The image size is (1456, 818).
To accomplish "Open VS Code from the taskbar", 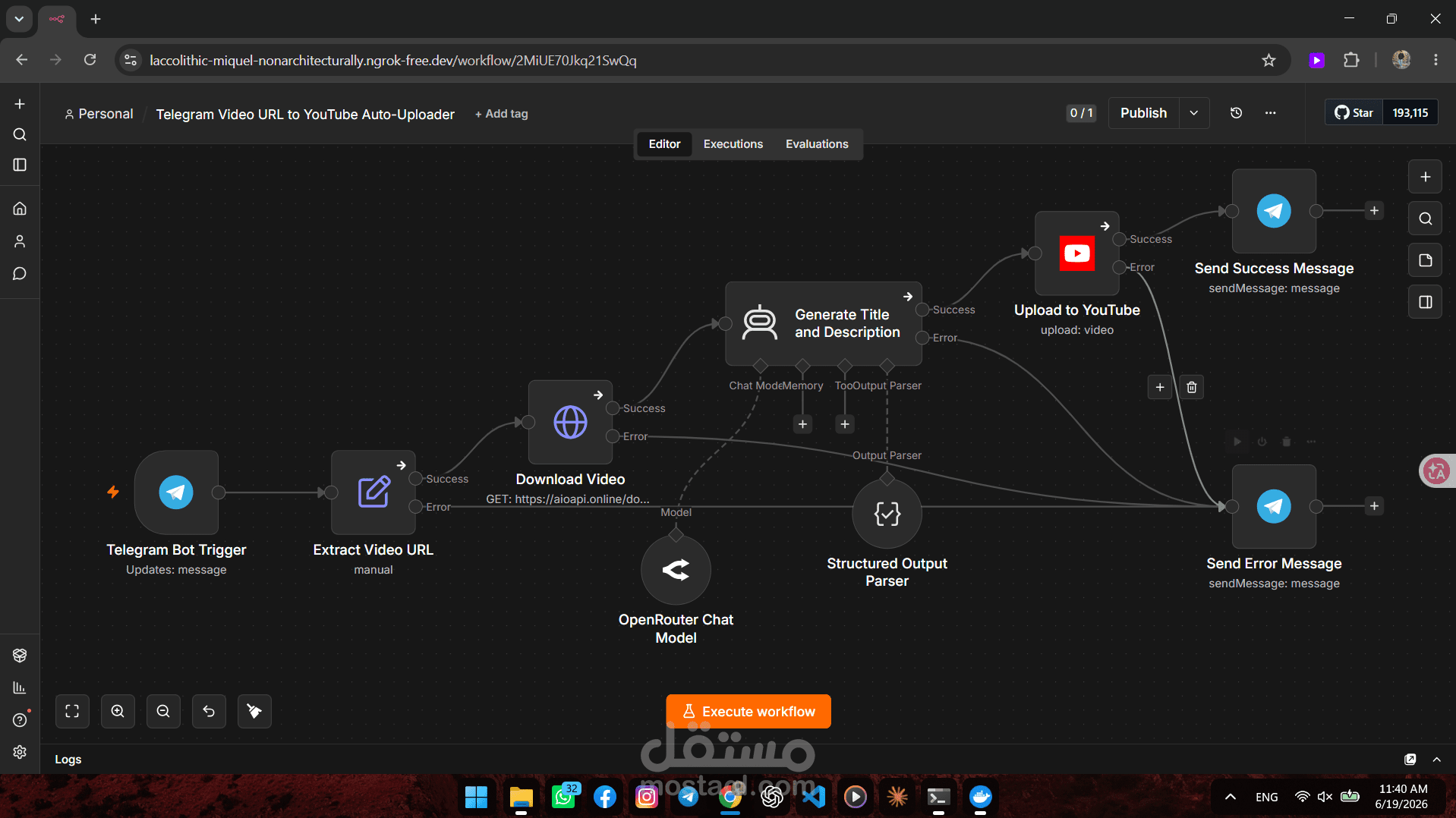I will pos(814,797).
